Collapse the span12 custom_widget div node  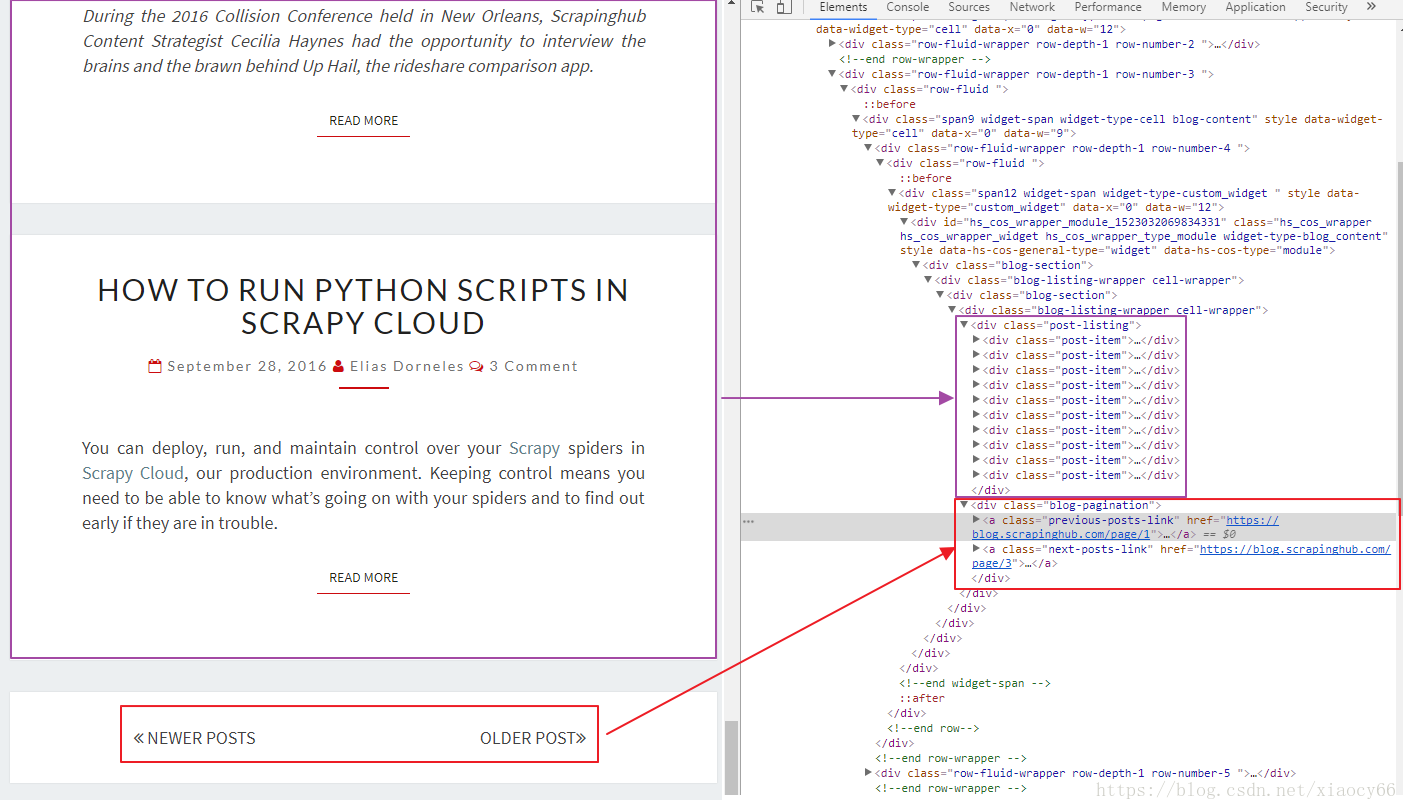pos(893,193)
